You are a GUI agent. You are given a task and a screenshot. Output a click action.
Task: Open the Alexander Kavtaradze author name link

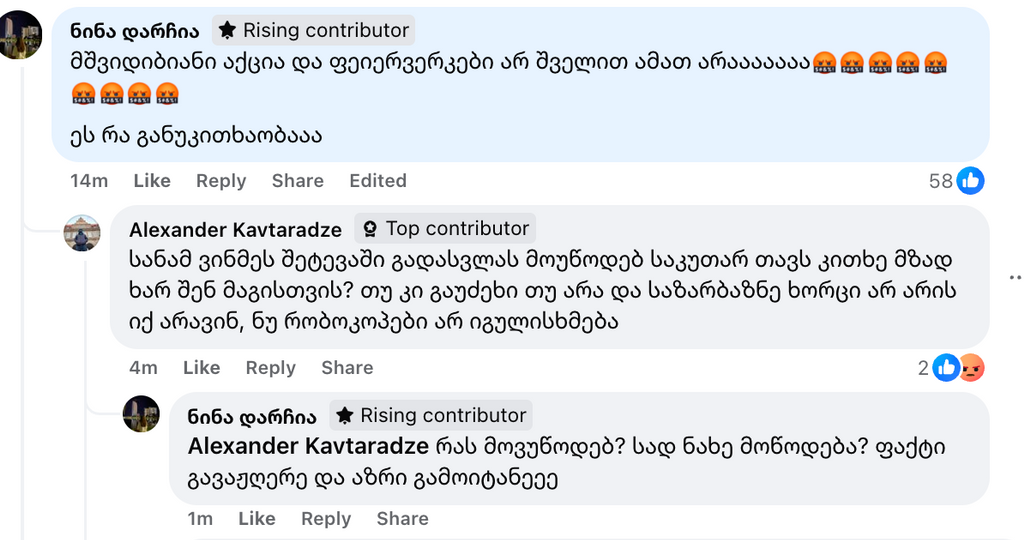coord(235,230)
